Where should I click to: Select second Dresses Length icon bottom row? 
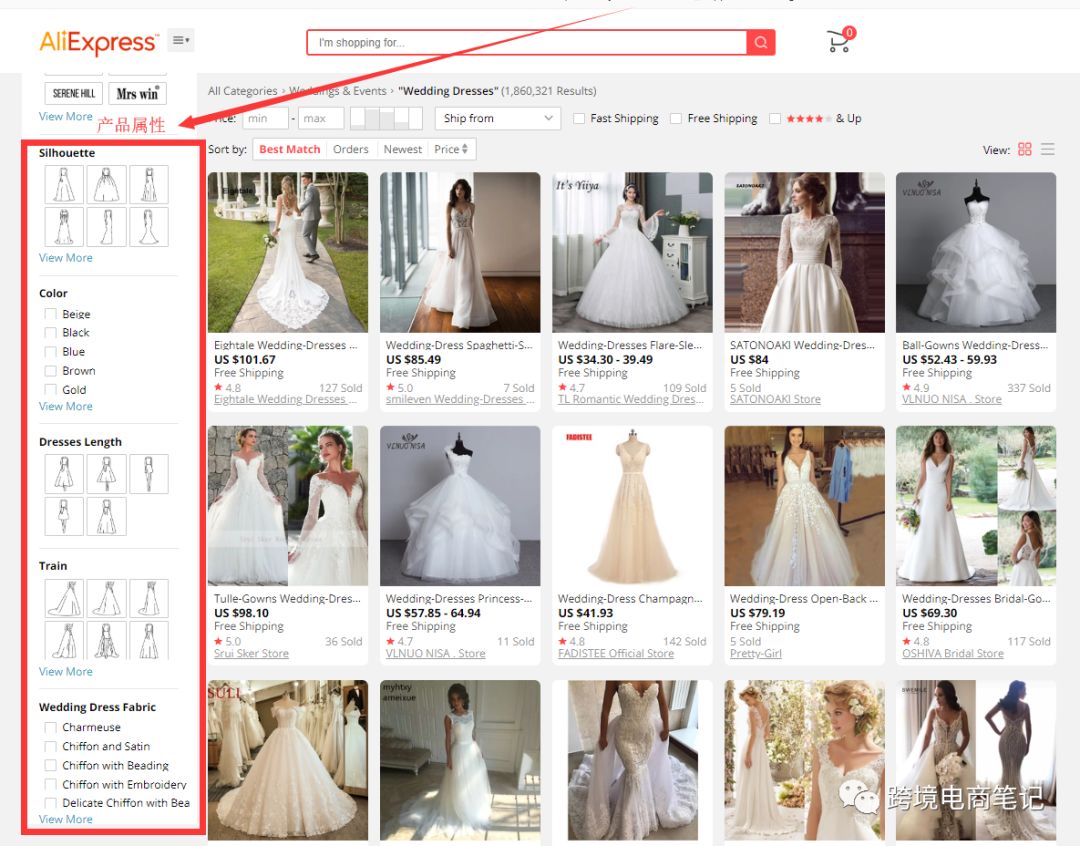coord(107,516)
